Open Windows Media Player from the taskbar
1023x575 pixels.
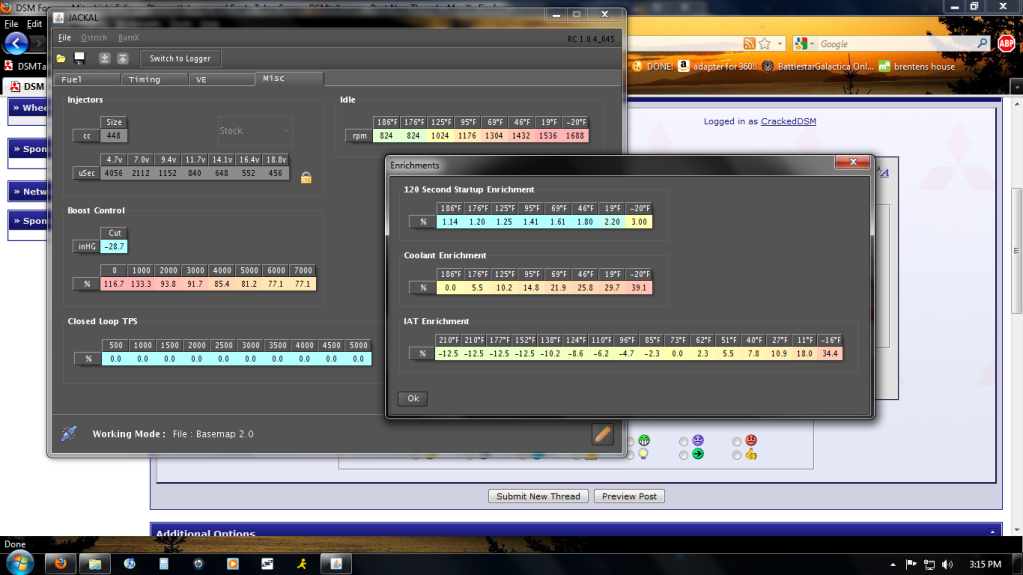[x=233, y=563]
